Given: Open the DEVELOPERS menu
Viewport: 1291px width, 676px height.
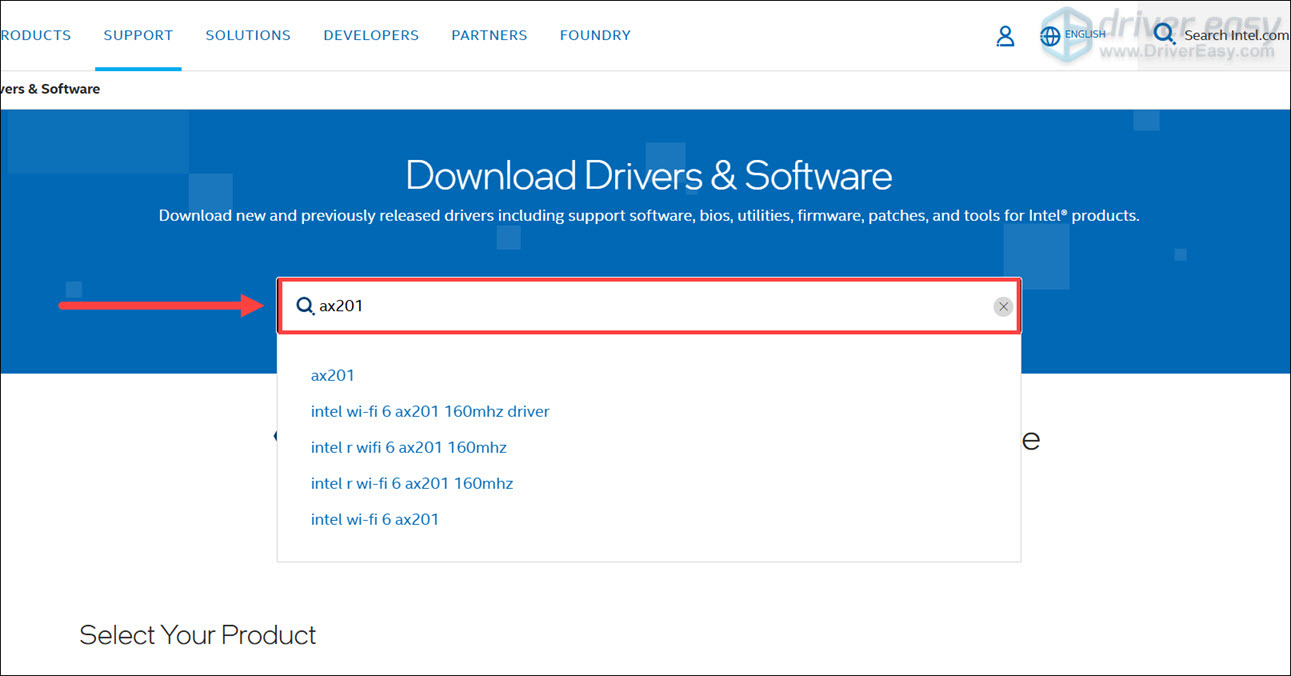Looking at the screenshot, I should coord(370,35).
